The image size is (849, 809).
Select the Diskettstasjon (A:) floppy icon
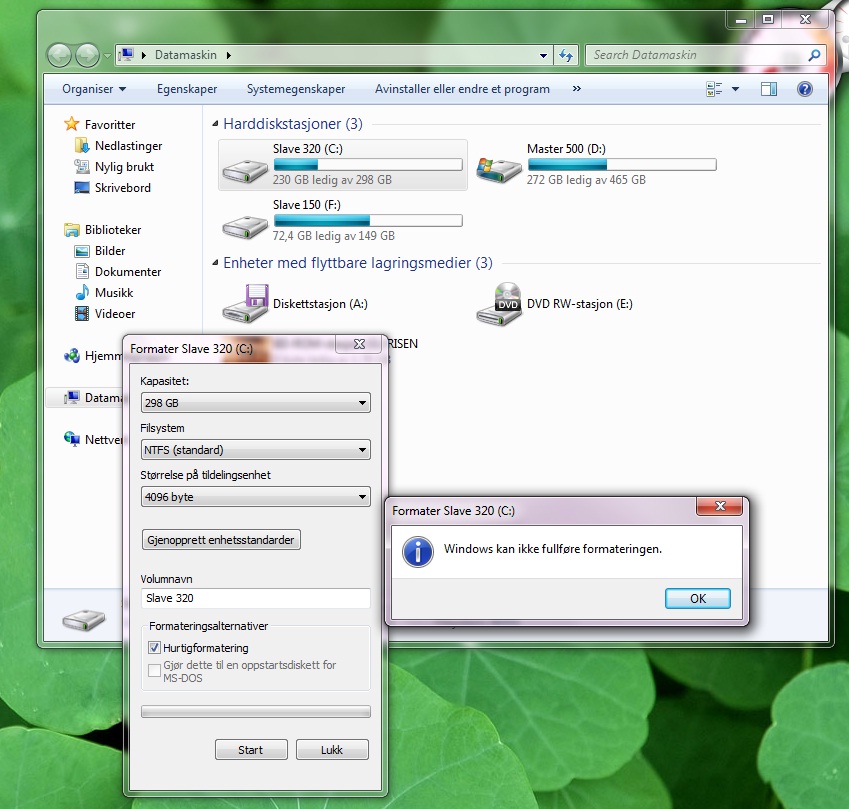click(245, 304)
